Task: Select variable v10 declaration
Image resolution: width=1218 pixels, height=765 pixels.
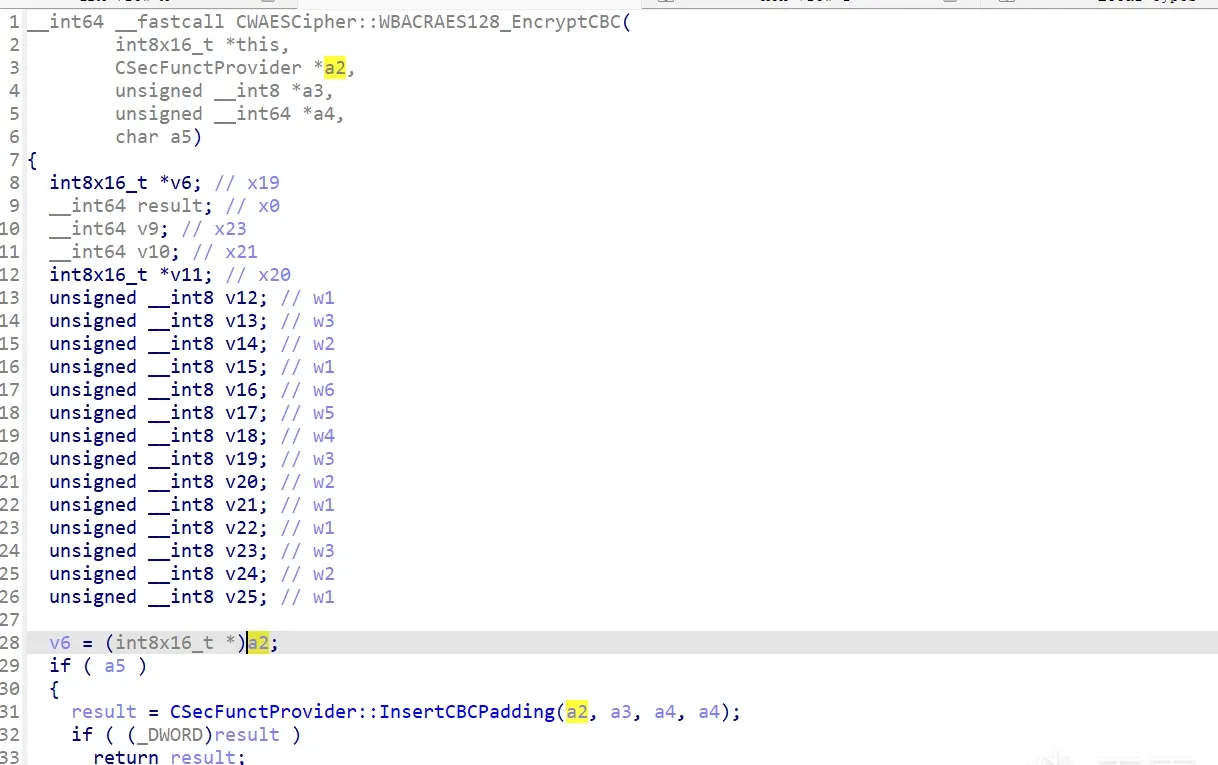Action: pyautogui.click(x=153, y=251)
